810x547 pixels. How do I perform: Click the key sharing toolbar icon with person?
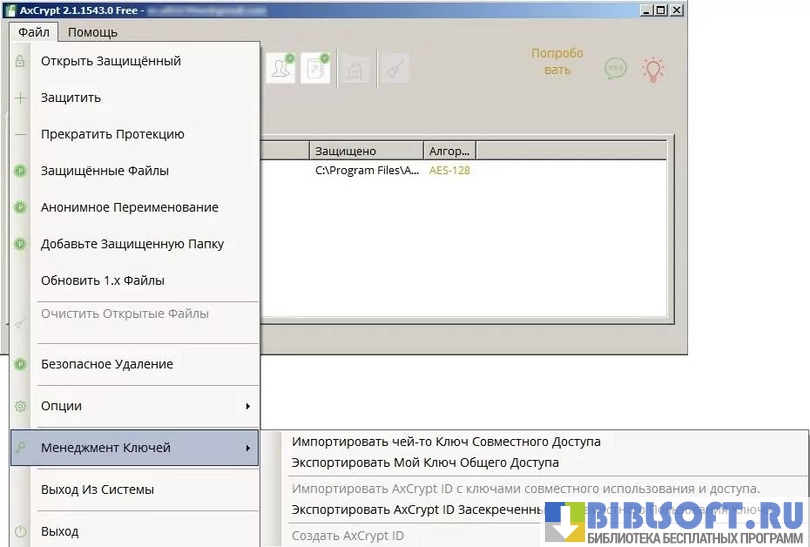pos(281,68)
